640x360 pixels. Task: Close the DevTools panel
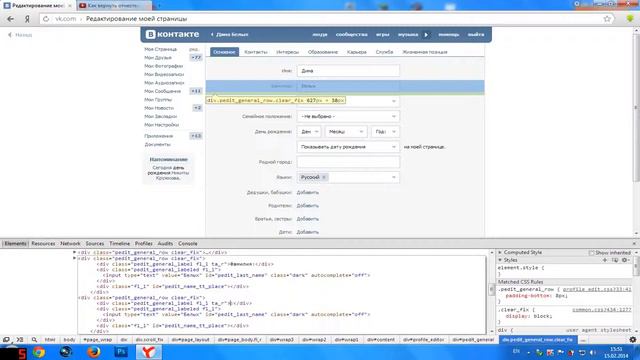[634, 244]
